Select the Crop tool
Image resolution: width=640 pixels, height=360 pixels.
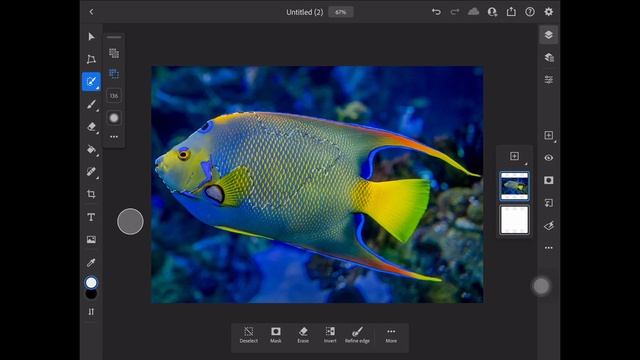tap(91, 194)
